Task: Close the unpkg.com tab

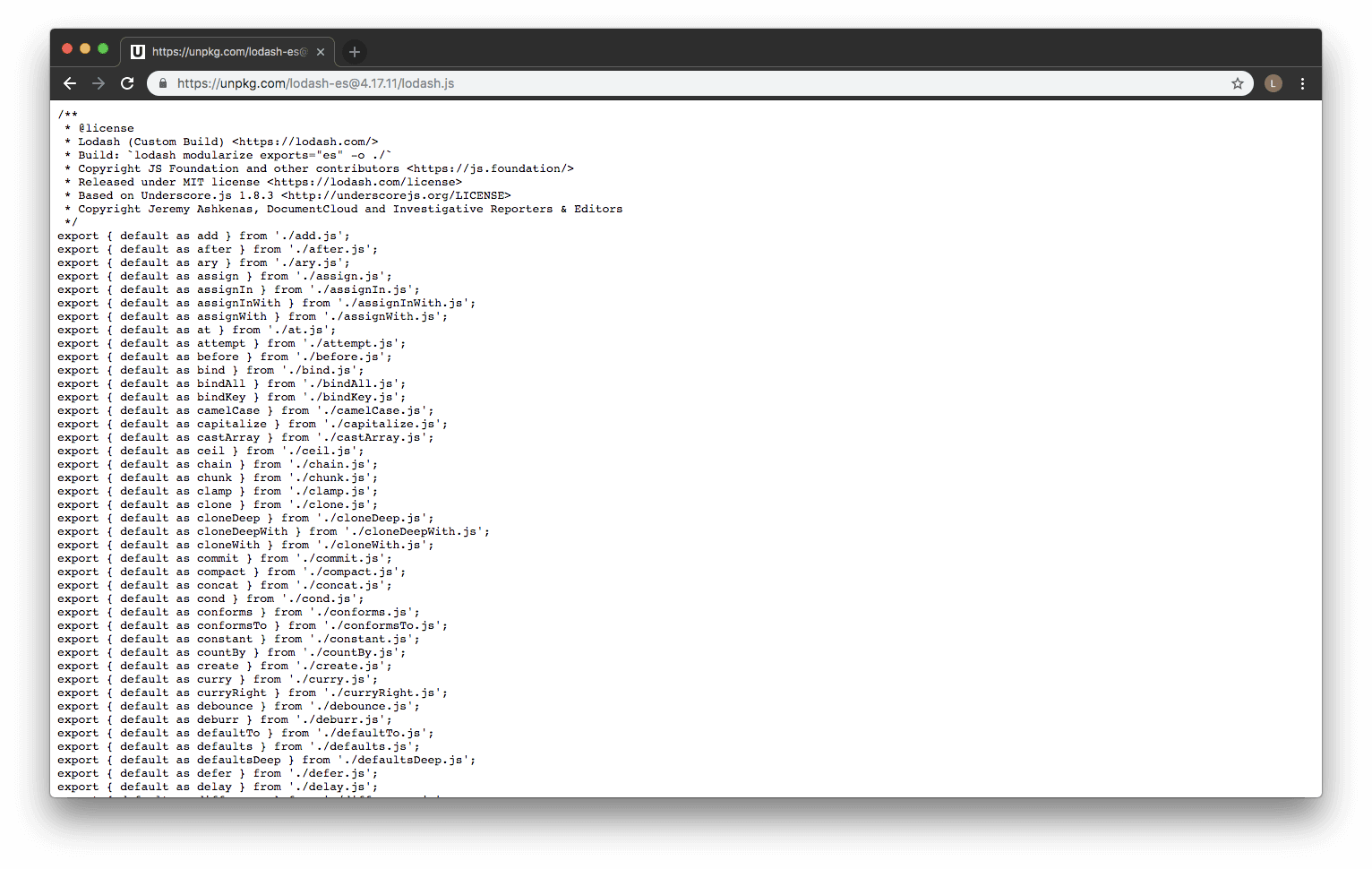Action: (321, 52)
